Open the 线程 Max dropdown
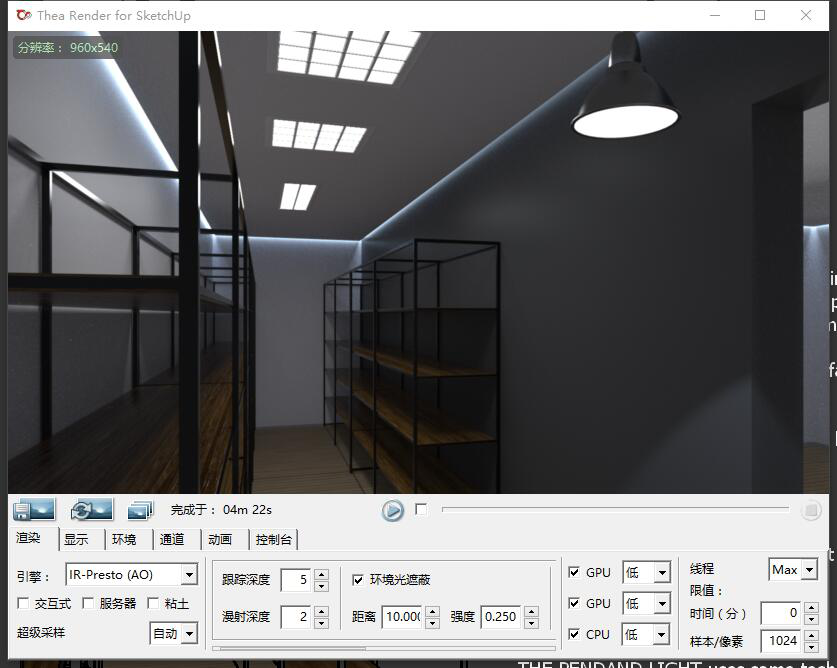The image size is (837, 668). (x=809, y=570)
